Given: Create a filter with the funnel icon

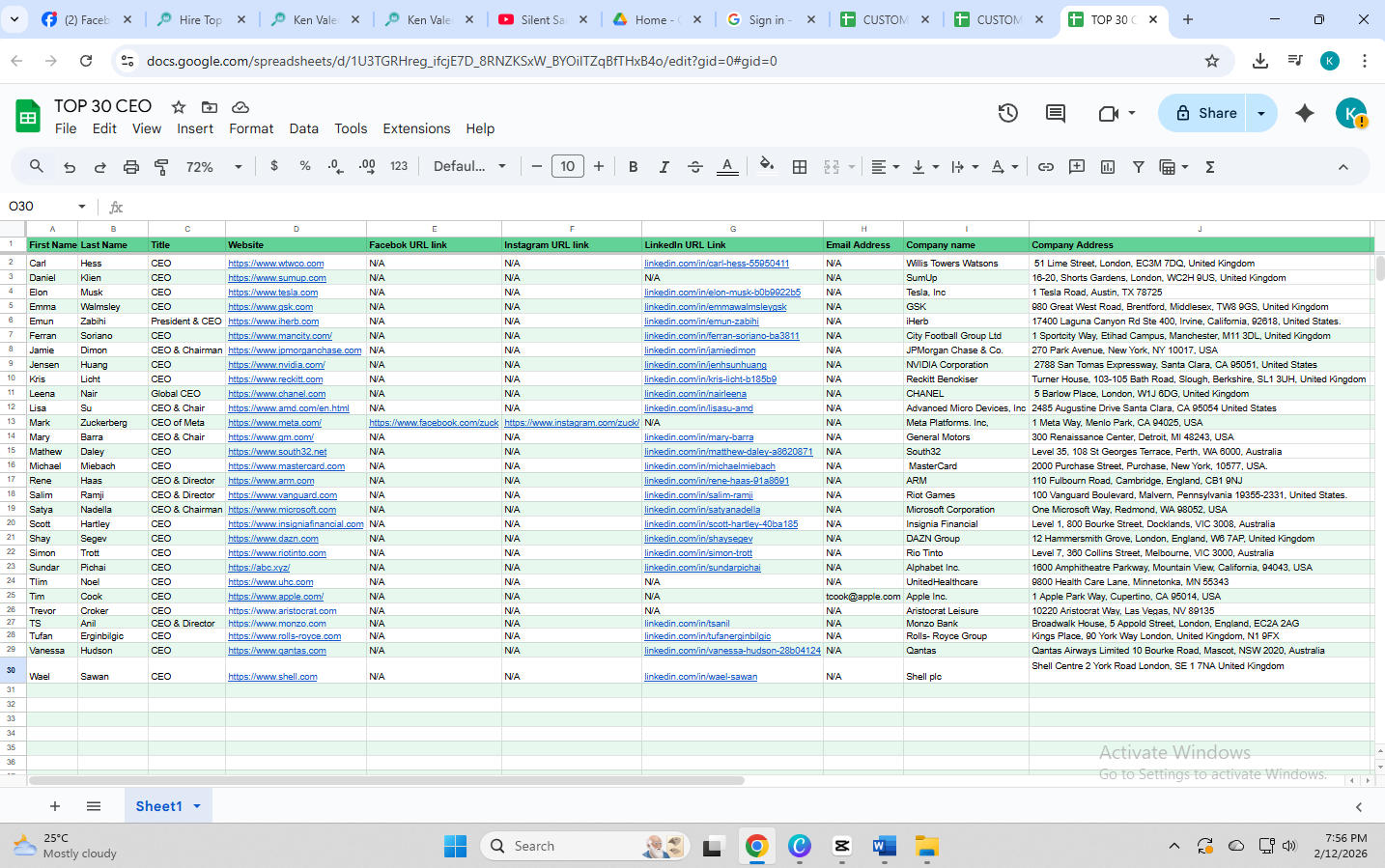Looking at the screenshot, I should (x=1139, y=167).
